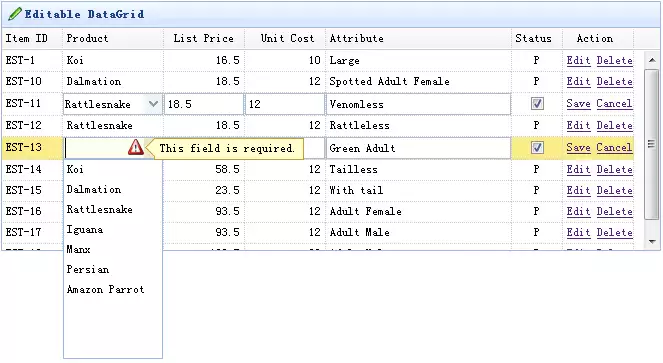
Task: Toggle the status checkbox in EST-13 row
Action: (x=537, y=148)
